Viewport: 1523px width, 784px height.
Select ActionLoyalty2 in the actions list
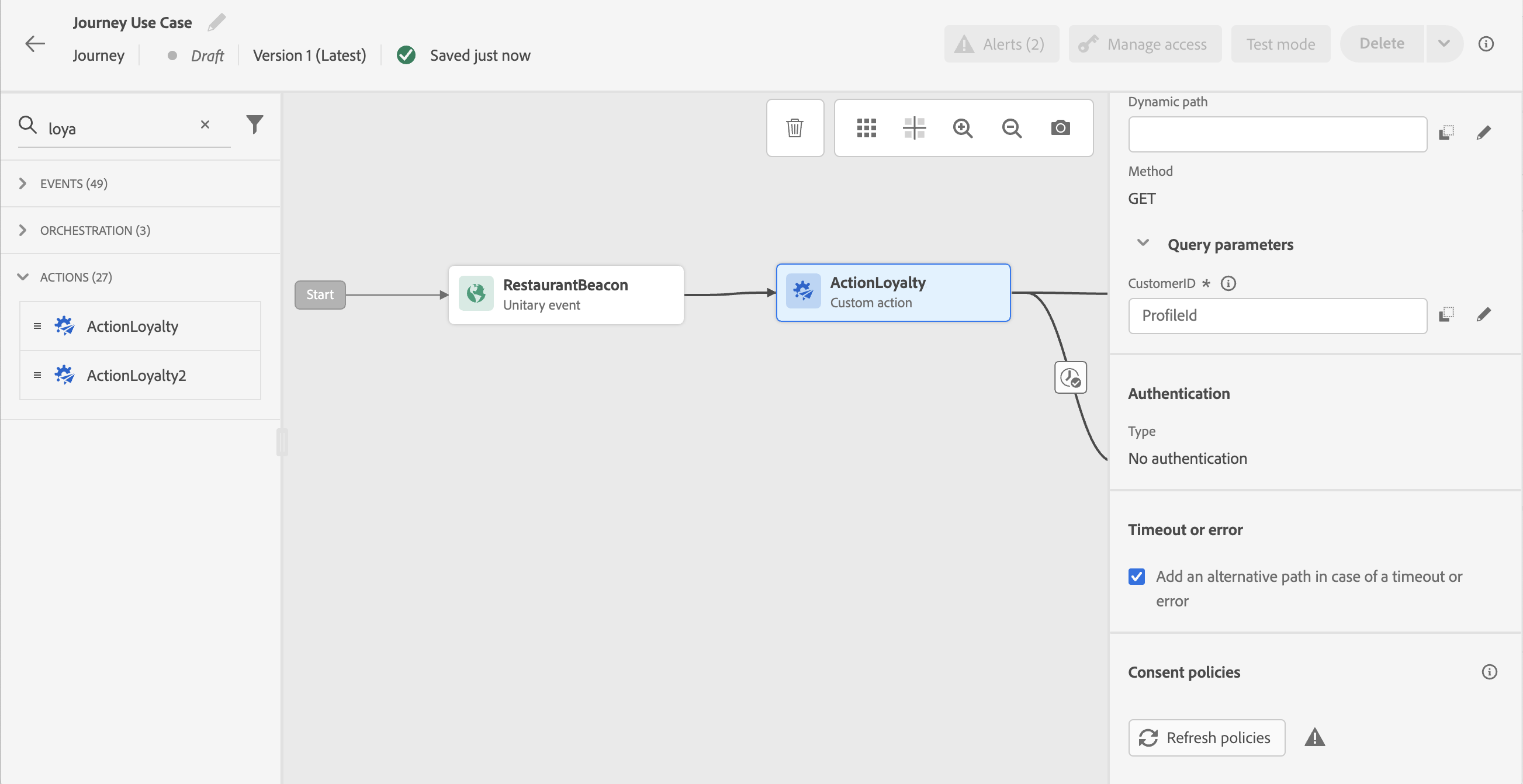(137, 375)
